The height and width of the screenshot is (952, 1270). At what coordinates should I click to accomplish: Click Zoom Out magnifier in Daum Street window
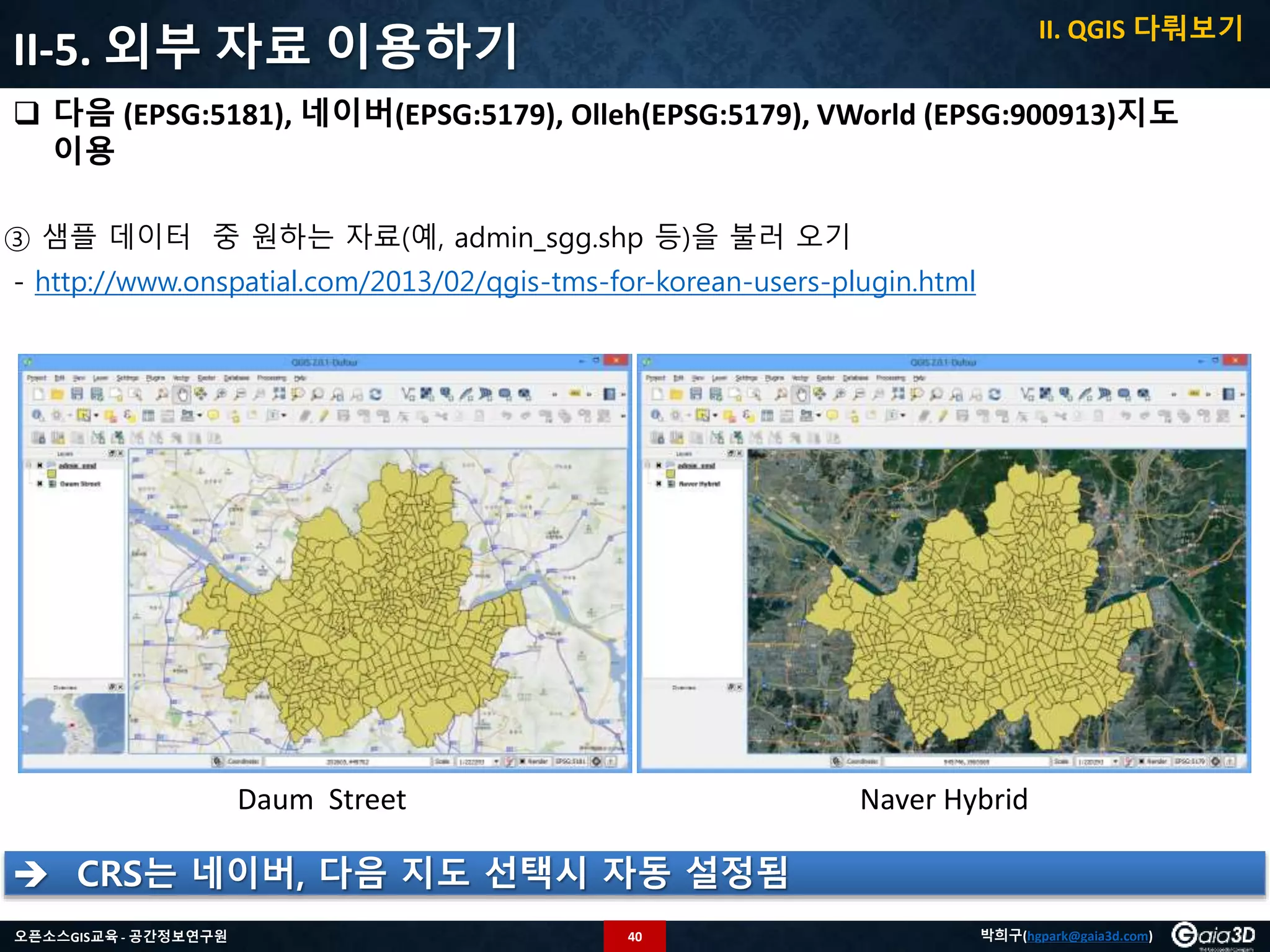pyautogui.click(x=240, y=394)
